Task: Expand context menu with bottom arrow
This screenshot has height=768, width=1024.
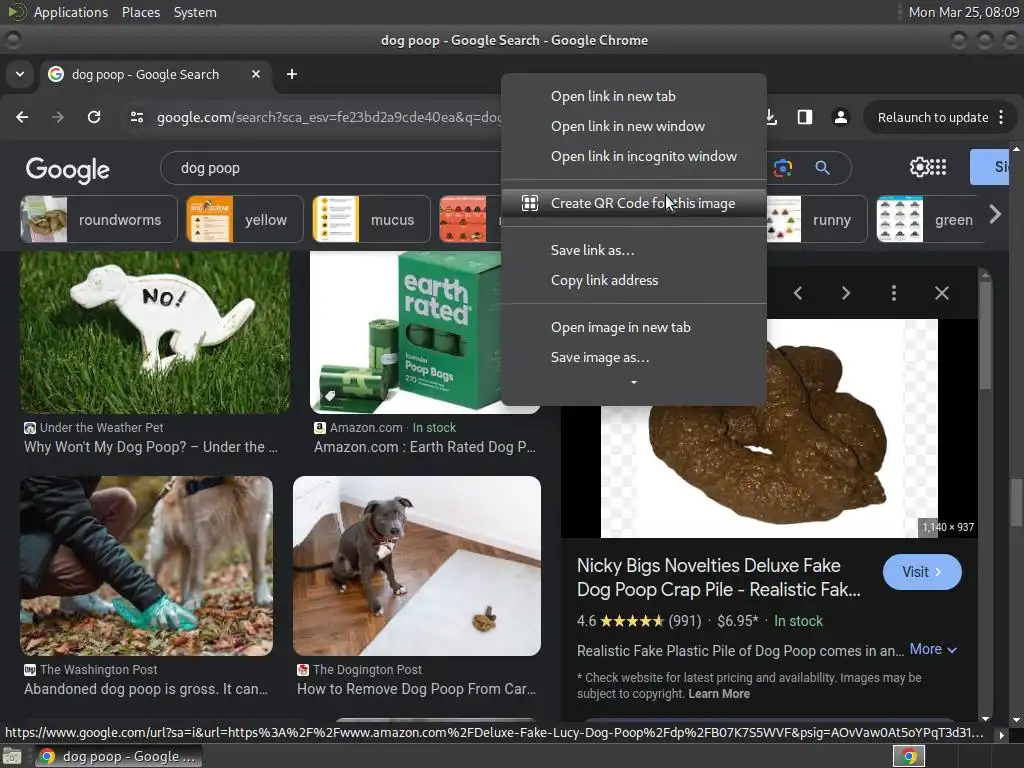Action: pos(633,382)
